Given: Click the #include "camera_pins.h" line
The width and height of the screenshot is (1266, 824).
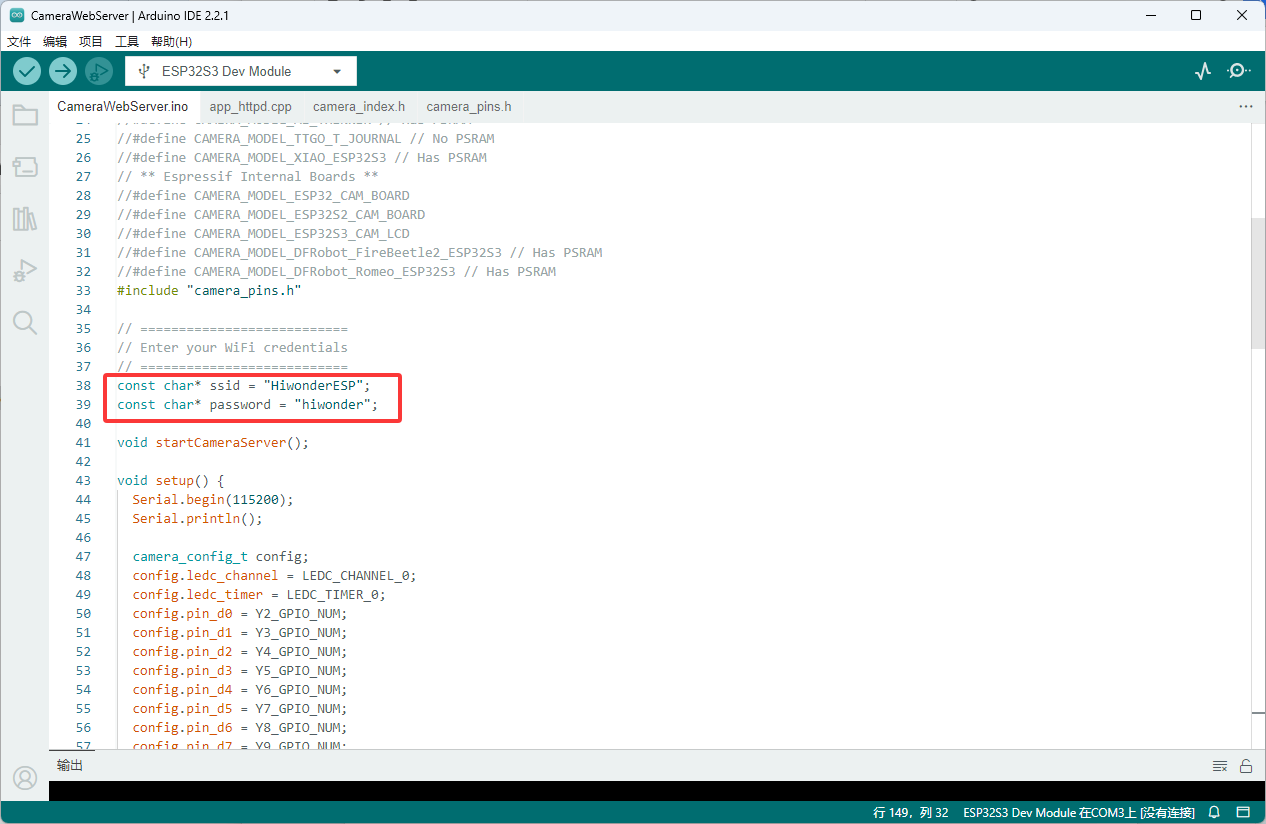Looking at the screenshot, I should (x=209, y=290).
